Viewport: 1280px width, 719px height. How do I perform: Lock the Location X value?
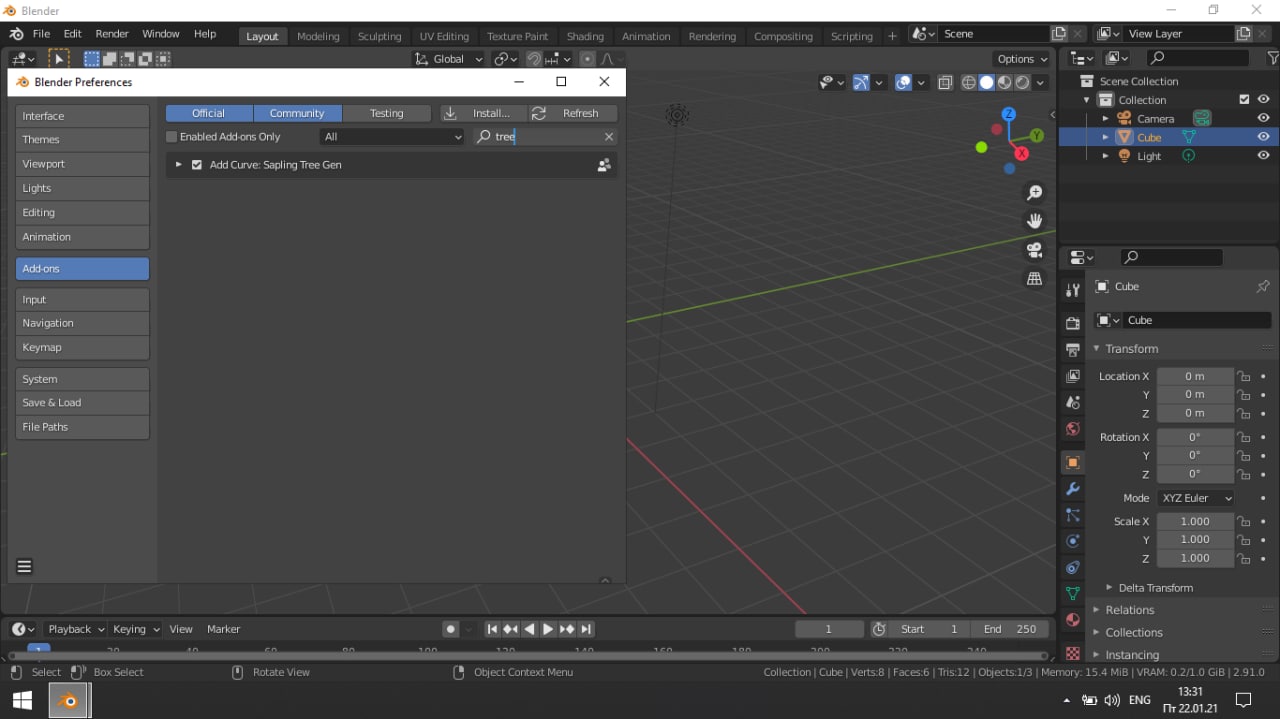(1244, 376)
